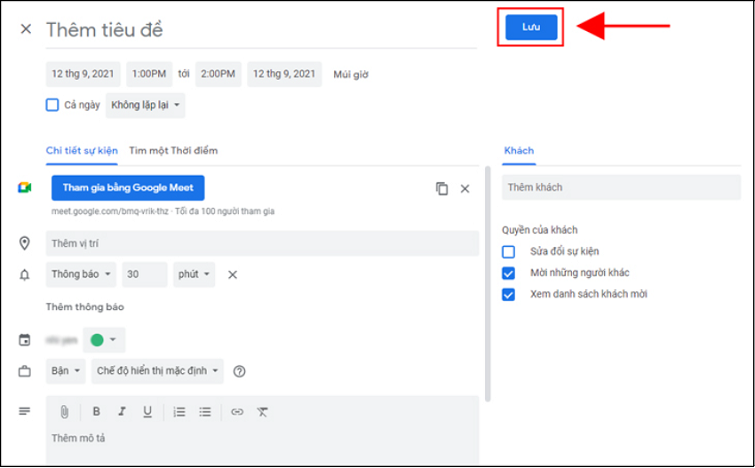Remove the Google Meet conferencing
755x468 pixels.
click(x=464, y=188)
